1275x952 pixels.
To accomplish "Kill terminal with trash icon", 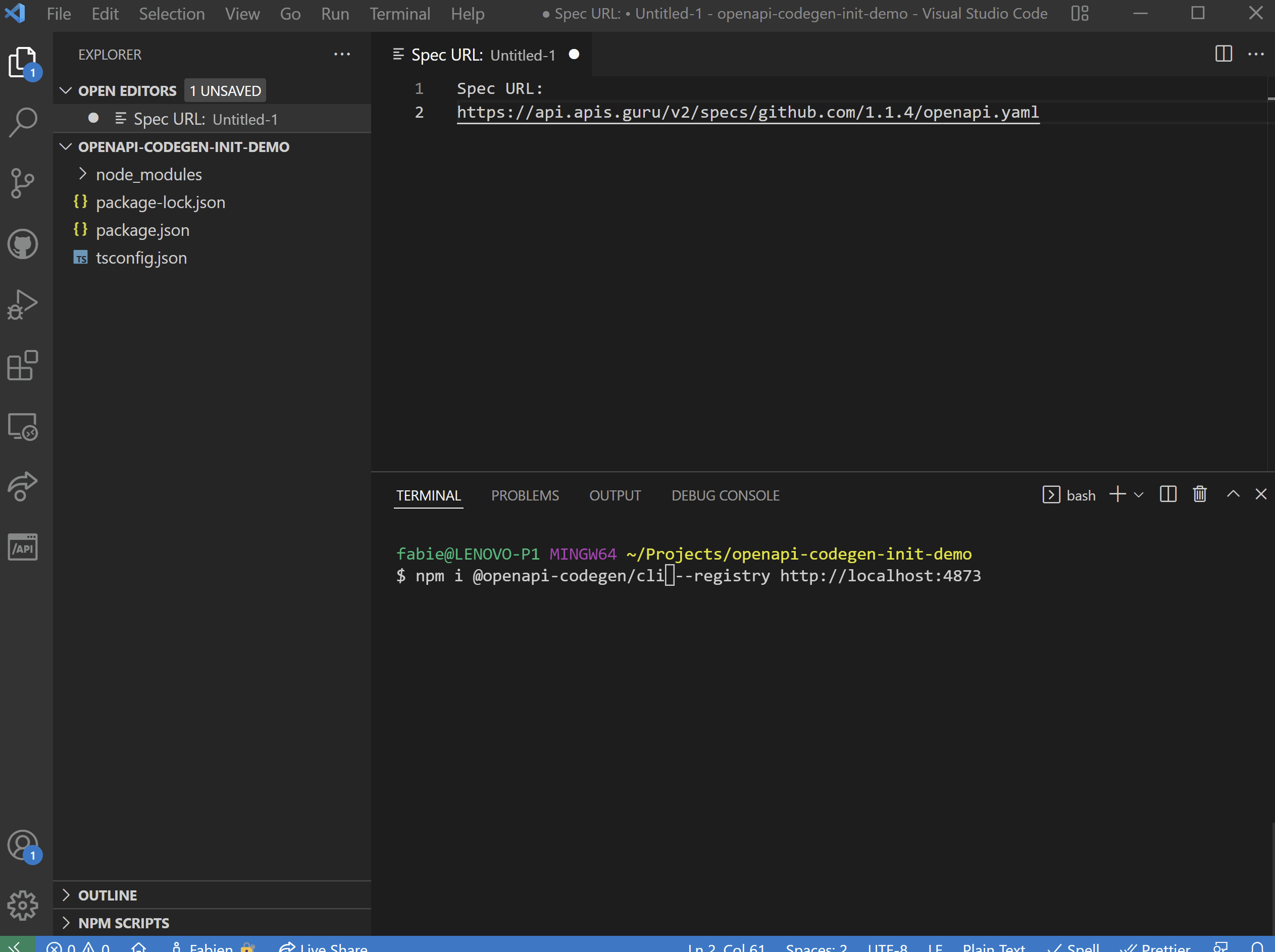I will pos(1200,494).
